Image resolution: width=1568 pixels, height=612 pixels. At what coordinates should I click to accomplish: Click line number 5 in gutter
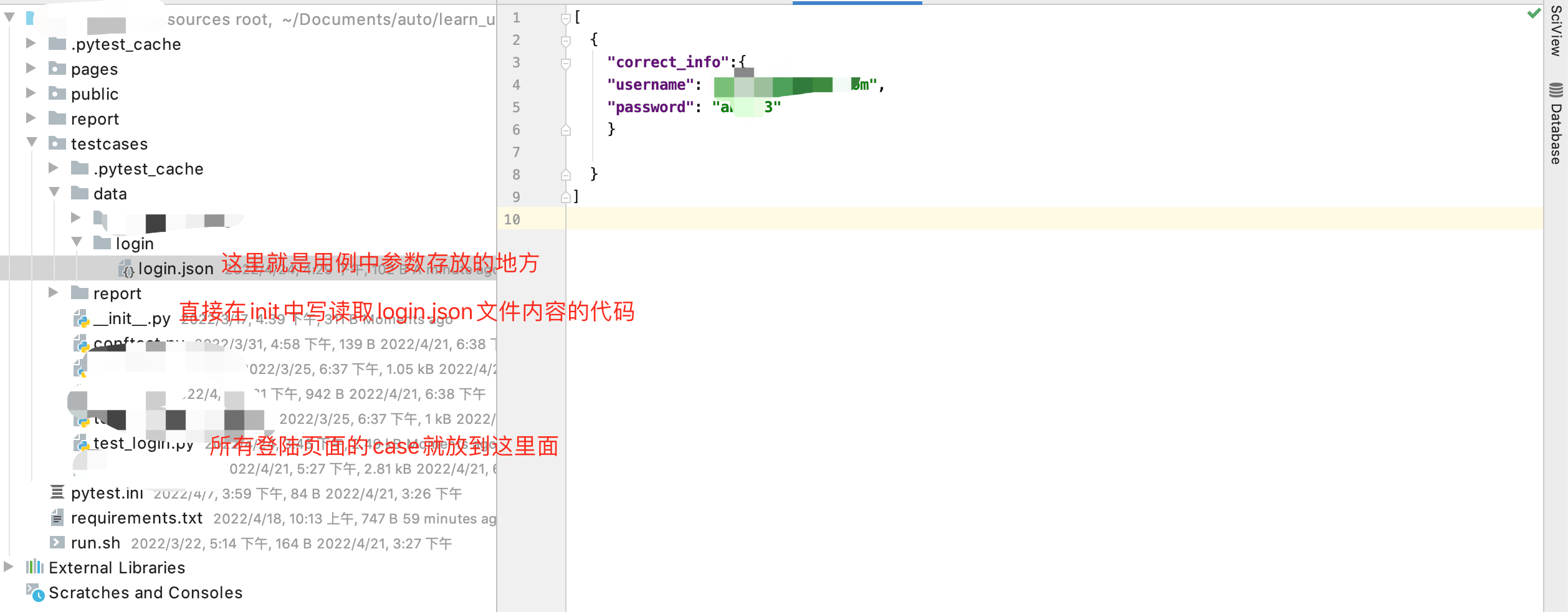(516, 107)
